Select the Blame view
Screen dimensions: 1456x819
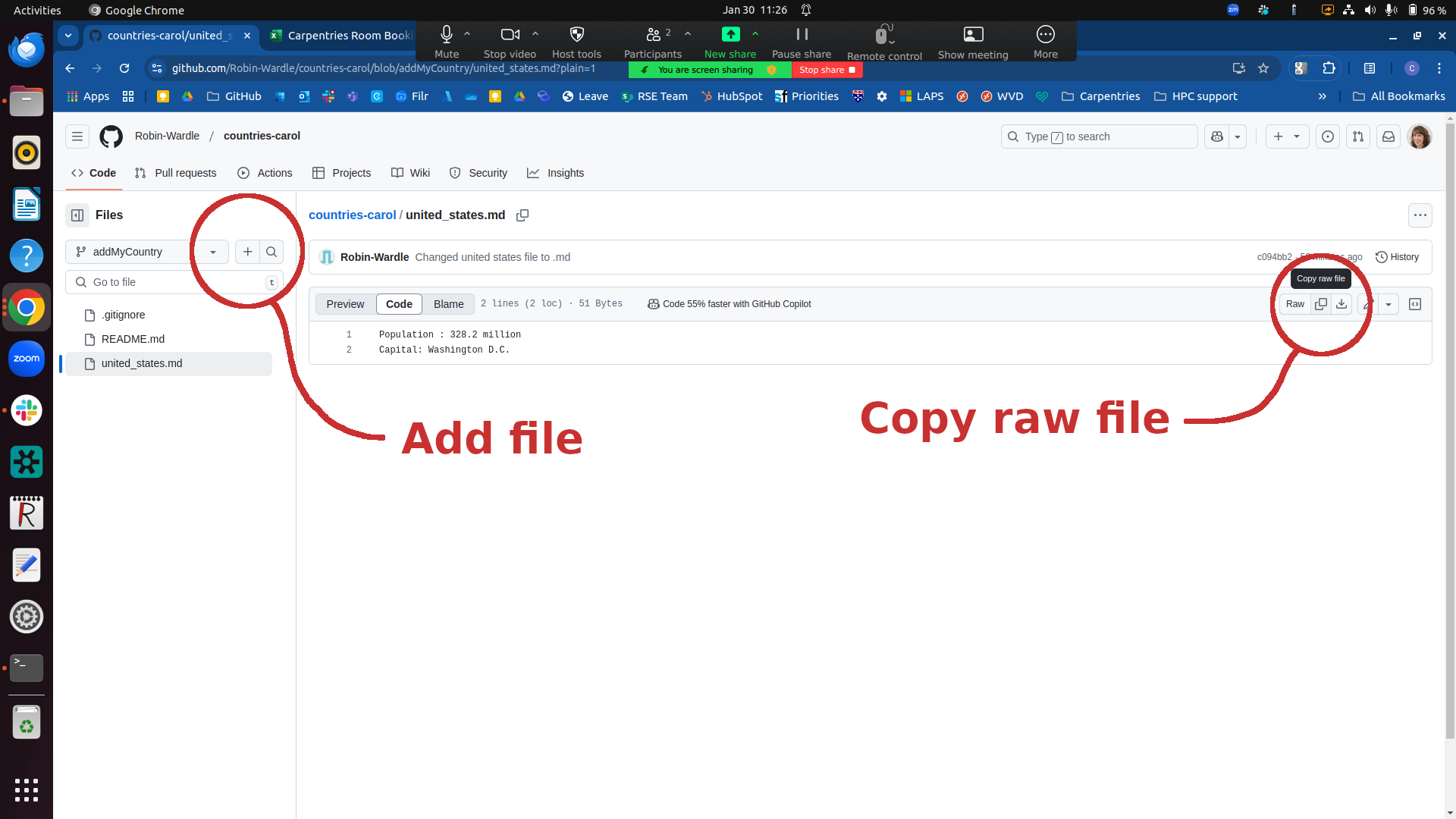(448, 303)
